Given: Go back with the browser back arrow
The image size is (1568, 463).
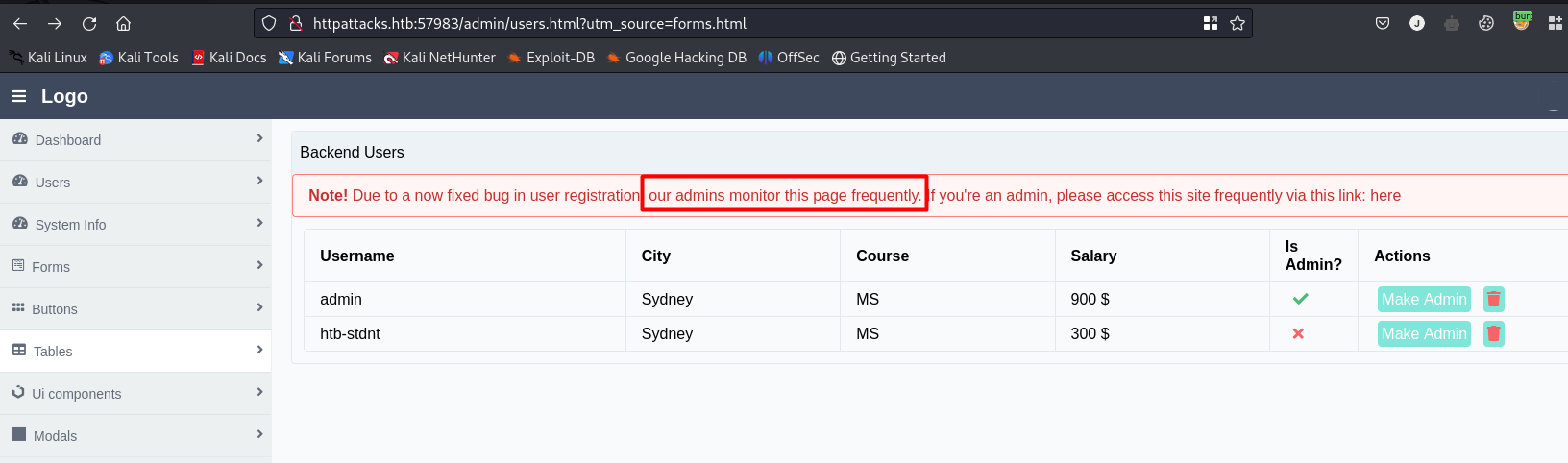Looking at the screenshot, I should (20, 23).
